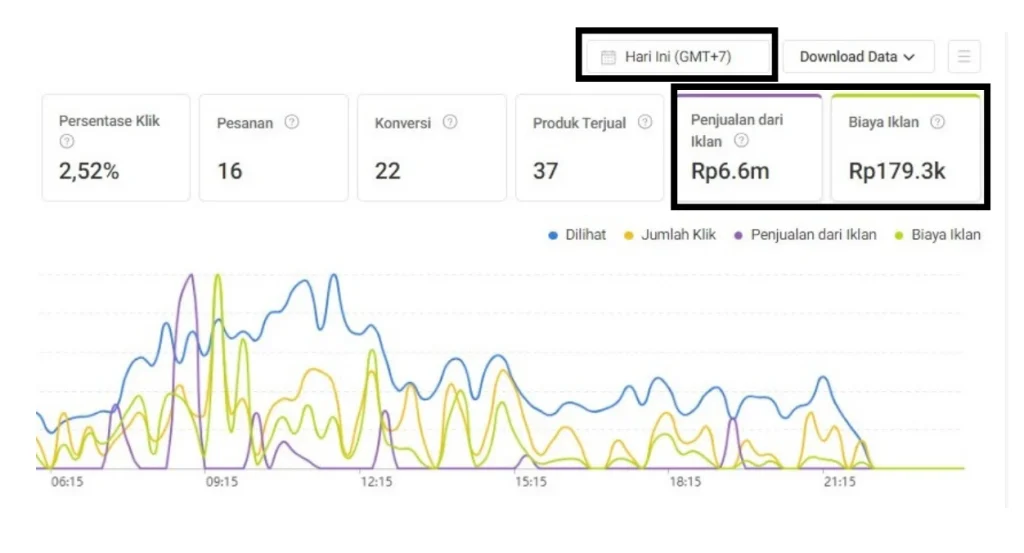Image resolution: width=1024 pixels, height=553 pixels.
Task: Click help icon next to Produk Terjual
Action: point(645,122)
